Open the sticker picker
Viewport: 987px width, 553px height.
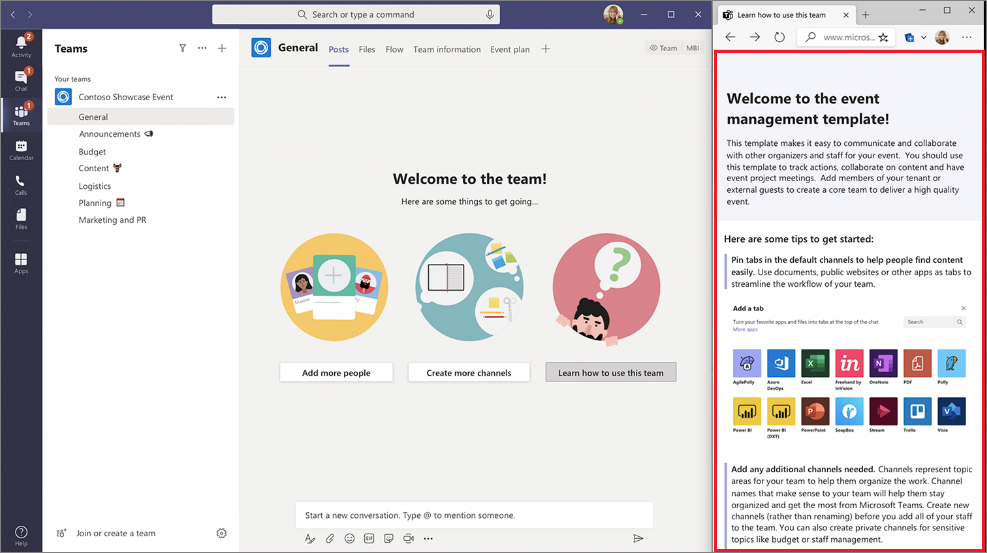tap(389, 539)
